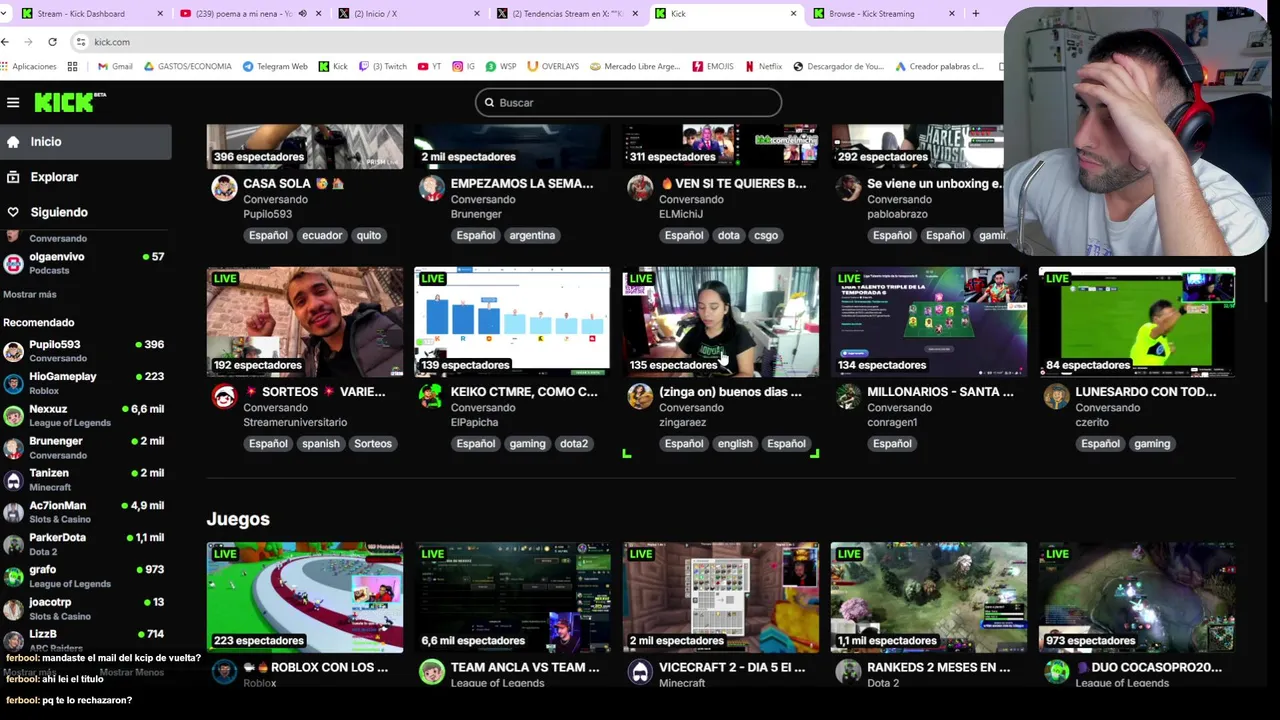Select Explorar in the sidebar
The image size is (1280, 720).
[x=86, y=177]
